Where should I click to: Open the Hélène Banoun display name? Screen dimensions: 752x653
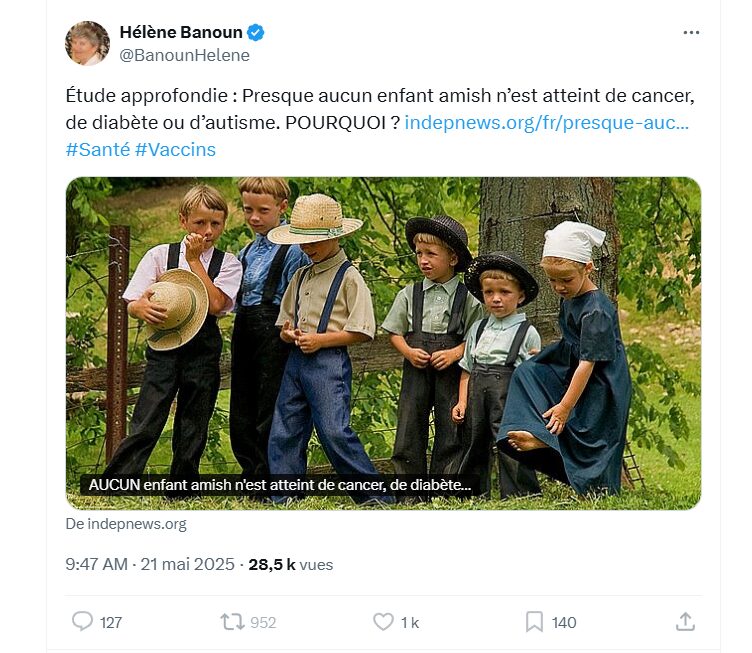coord(181,33)
